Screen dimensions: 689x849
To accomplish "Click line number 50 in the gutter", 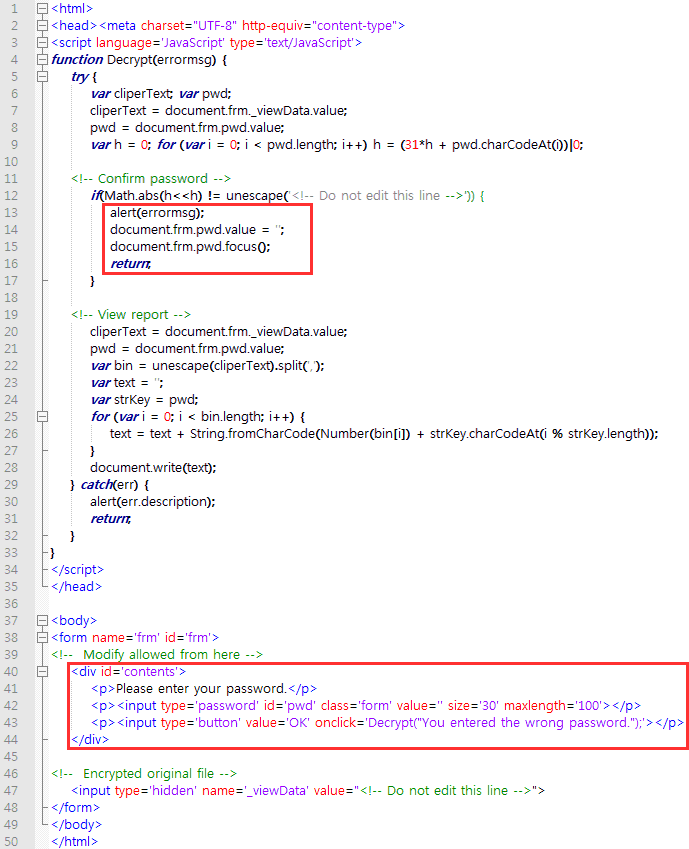I will tap(11, 841).
